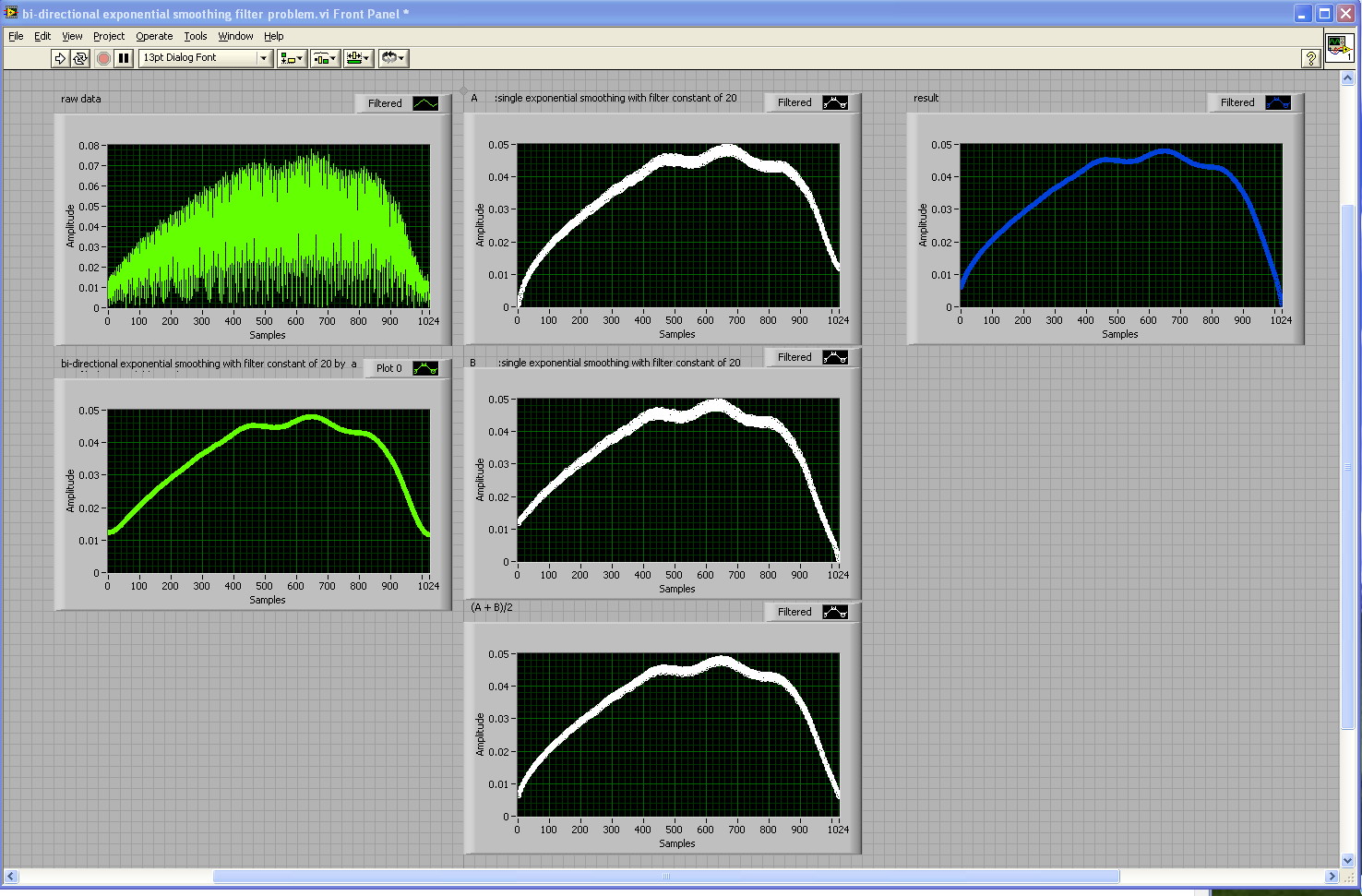The height and width of the screenshot is (896, 1362).
Task: Click graph A white curve plot area
Action: 678,225
